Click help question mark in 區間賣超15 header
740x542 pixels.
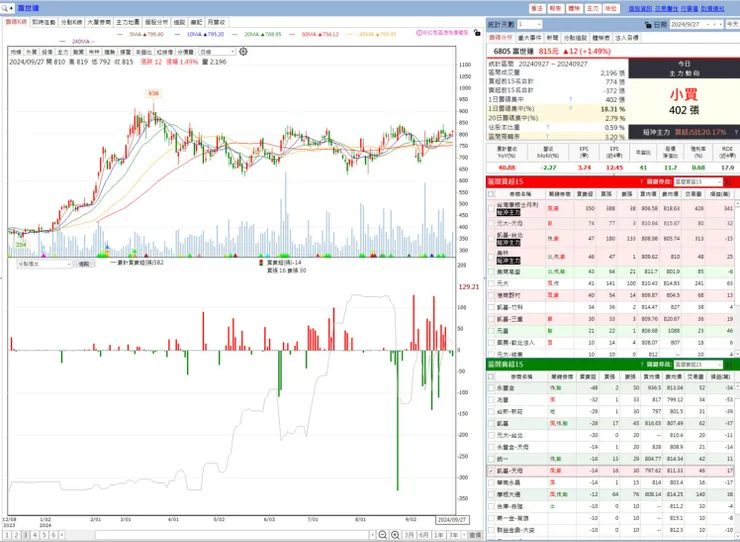pyautogui.click(x=641, y=364)
